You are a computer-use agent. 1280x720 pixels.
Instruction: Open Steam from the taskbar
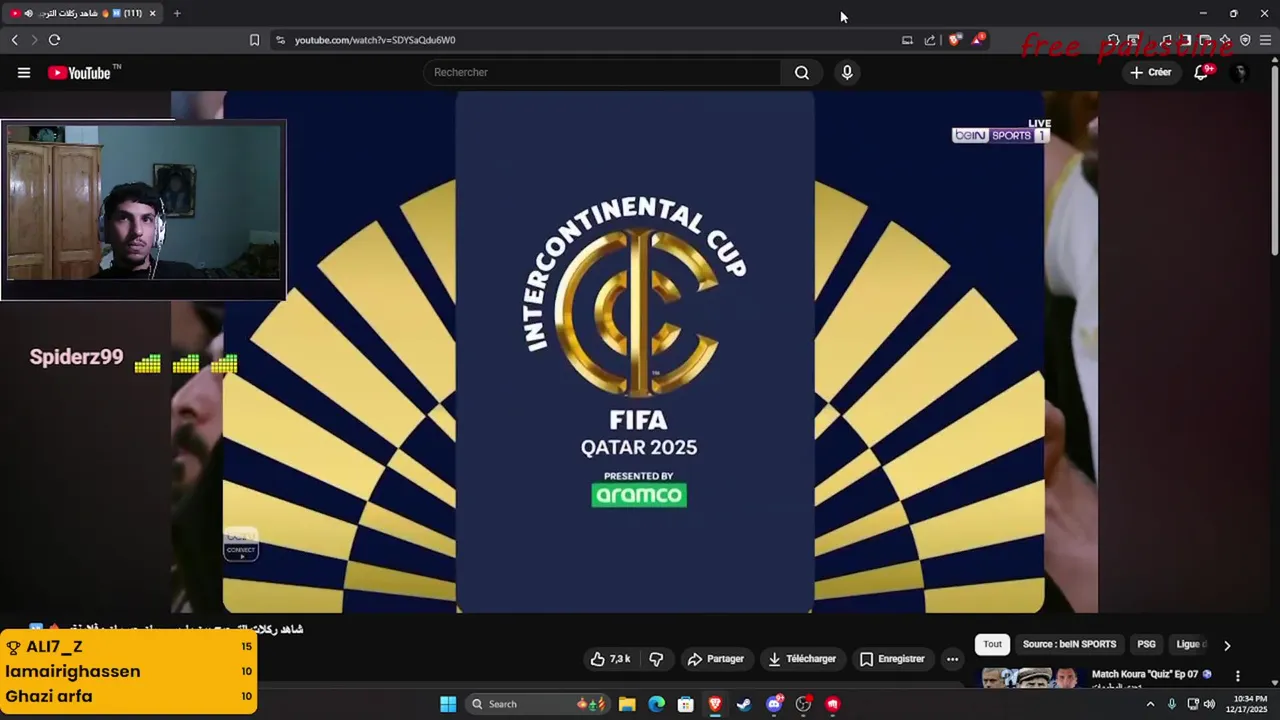pos(744,704)
